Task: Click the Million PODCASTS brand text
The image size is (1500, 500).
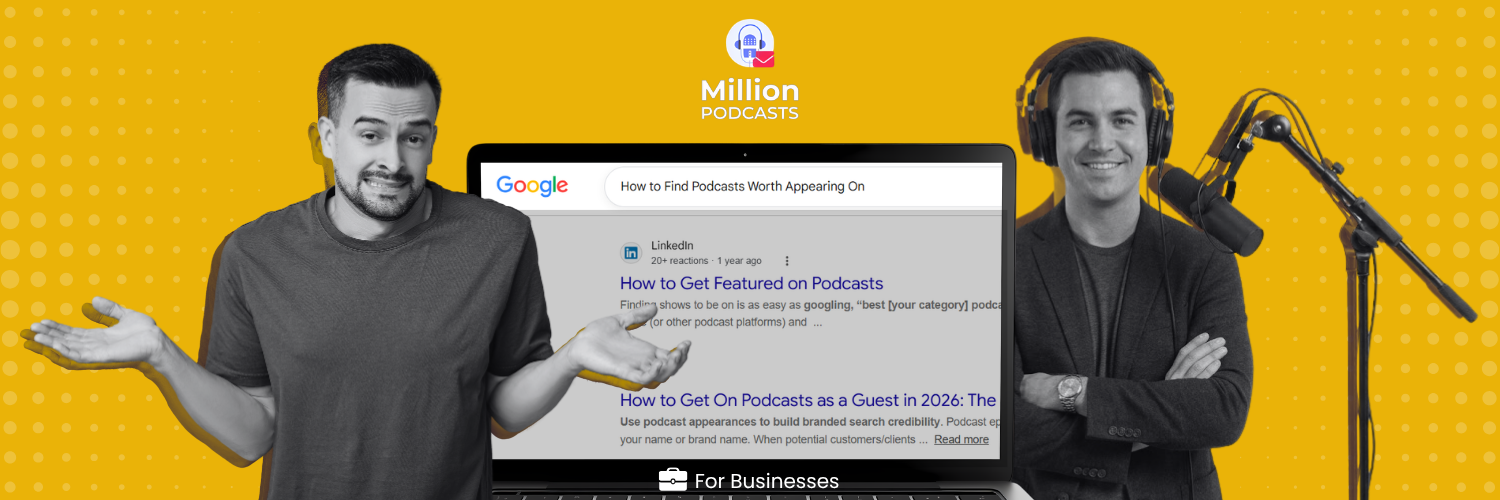Action: pyautogui.click(x=750, y=100)
